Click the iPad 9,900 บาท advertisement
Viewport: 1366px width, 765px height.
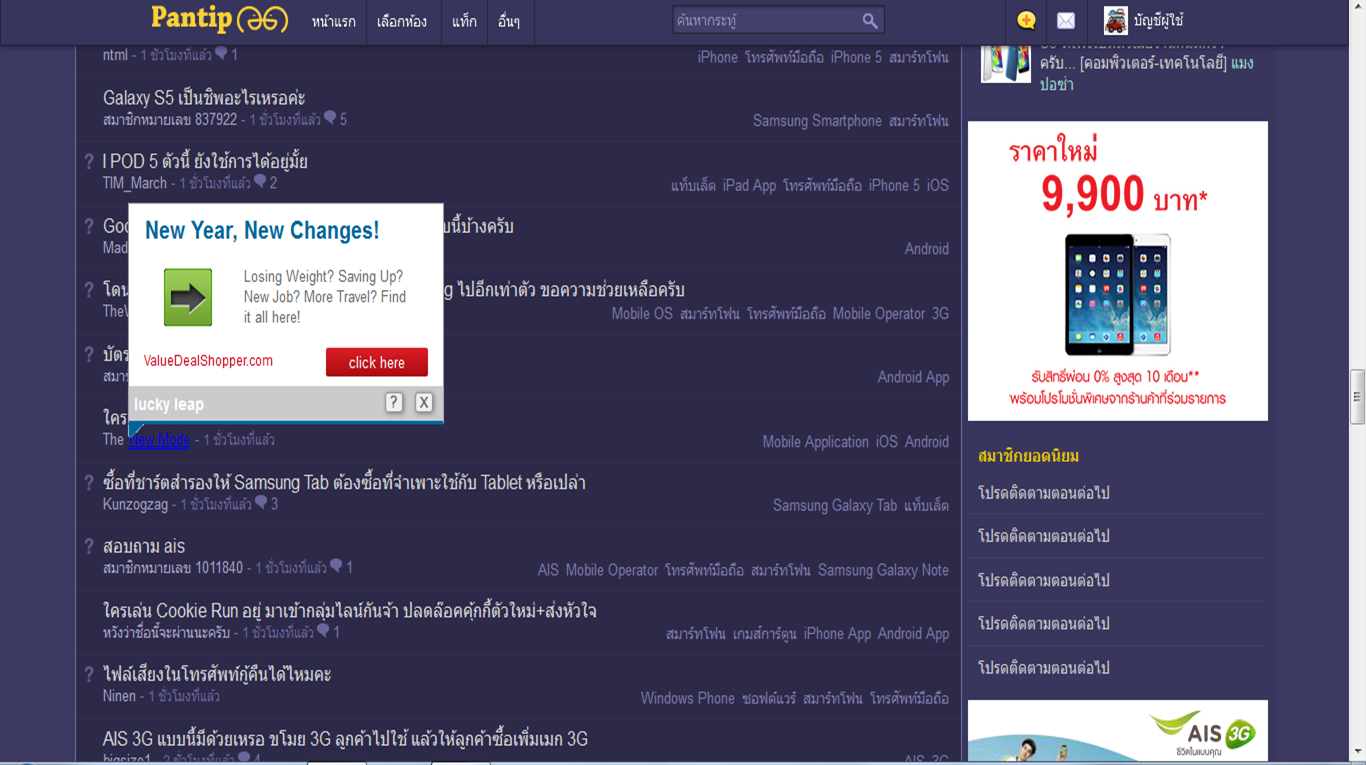point(1118,271)
